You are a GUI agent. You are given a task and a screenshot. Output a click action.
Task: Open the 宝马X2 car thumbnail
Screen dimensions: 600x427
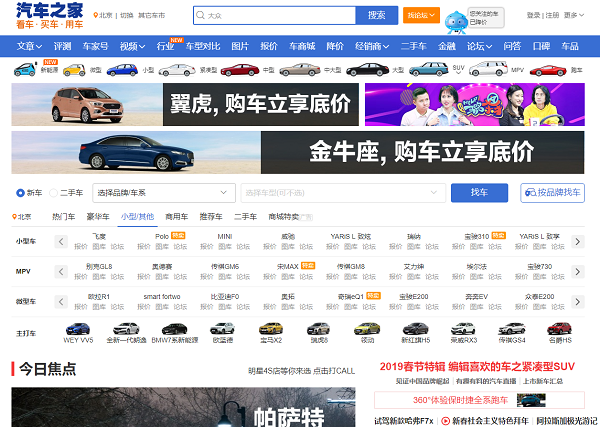271,329
